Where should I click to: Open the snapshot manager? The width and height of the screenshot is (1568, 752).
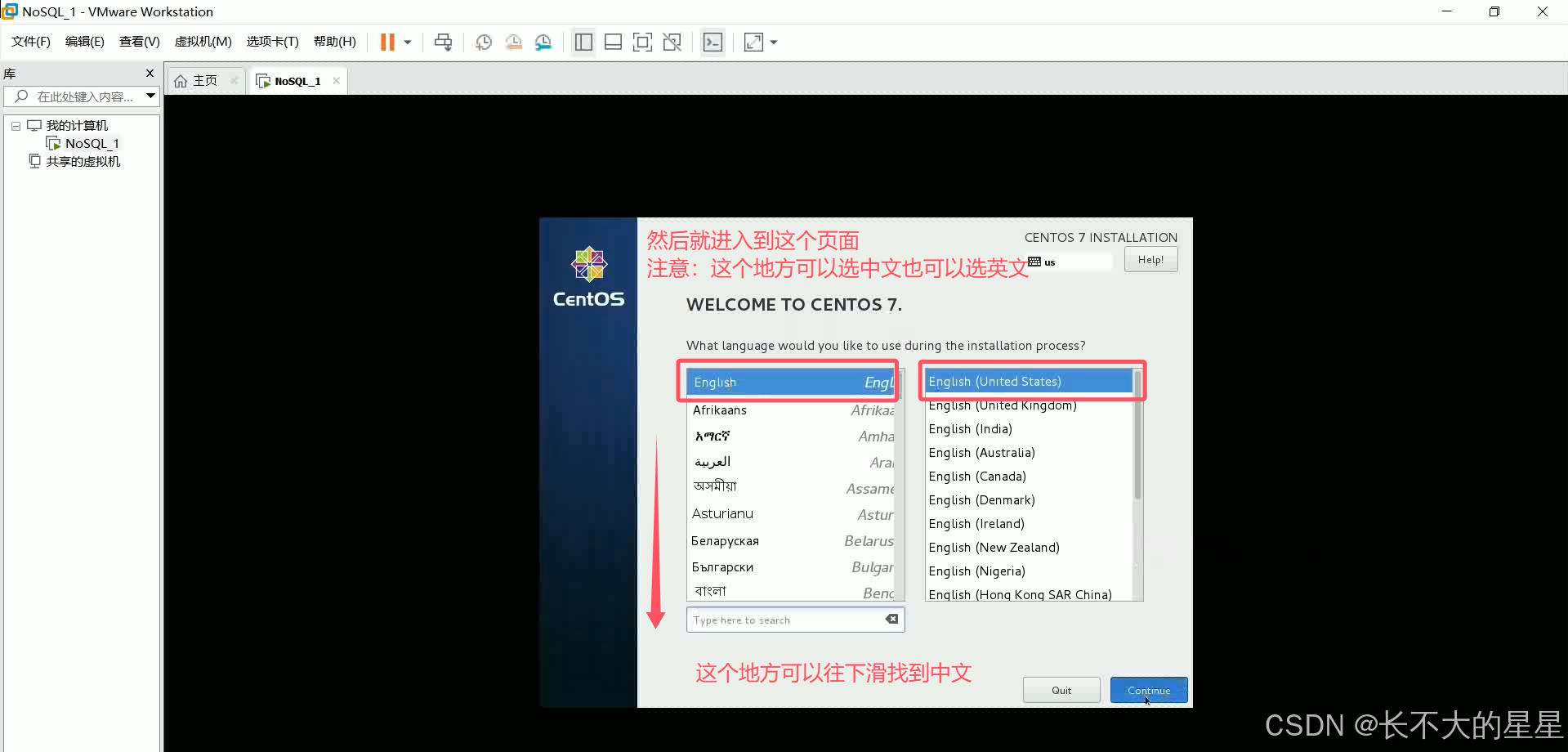click(x=543, y=42)
